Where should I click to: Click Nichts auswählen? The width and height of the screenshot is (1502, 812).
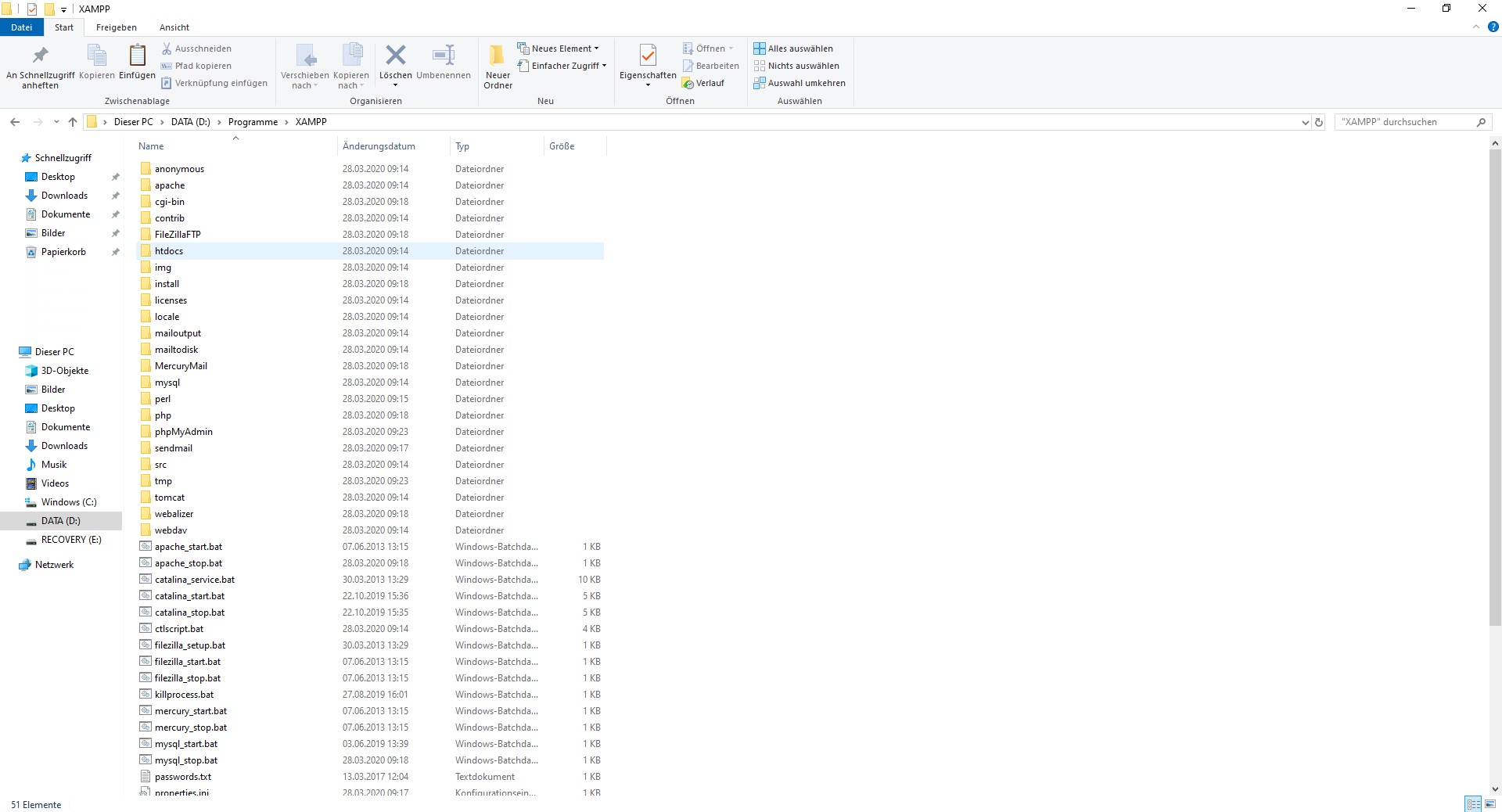click(796, 66)
